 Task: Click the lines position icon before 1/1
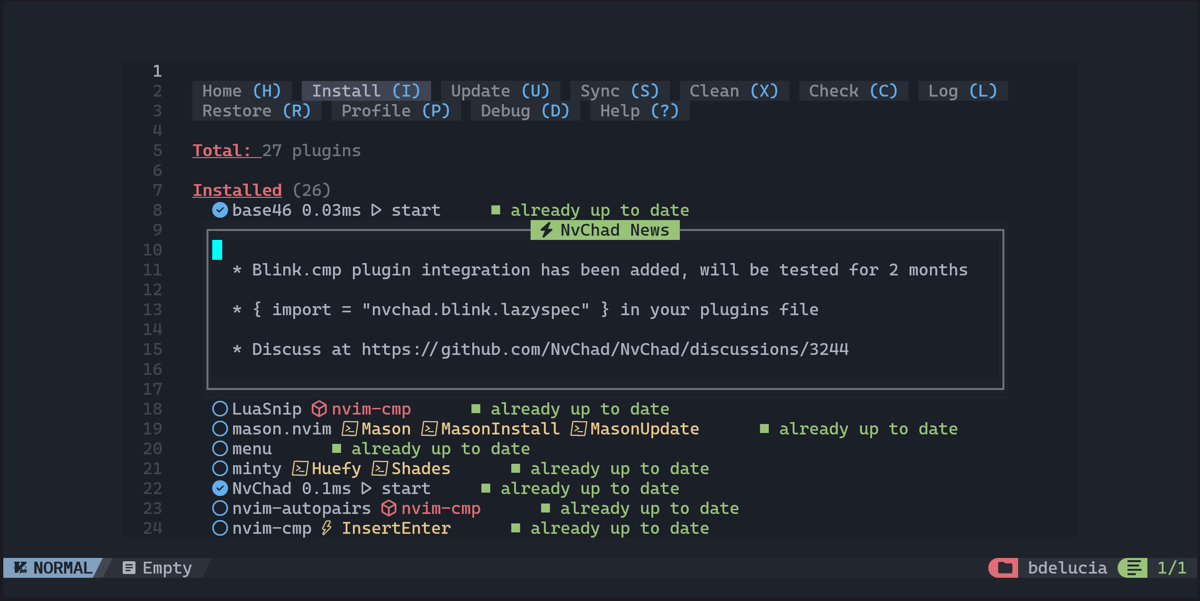pos(1133,568)
